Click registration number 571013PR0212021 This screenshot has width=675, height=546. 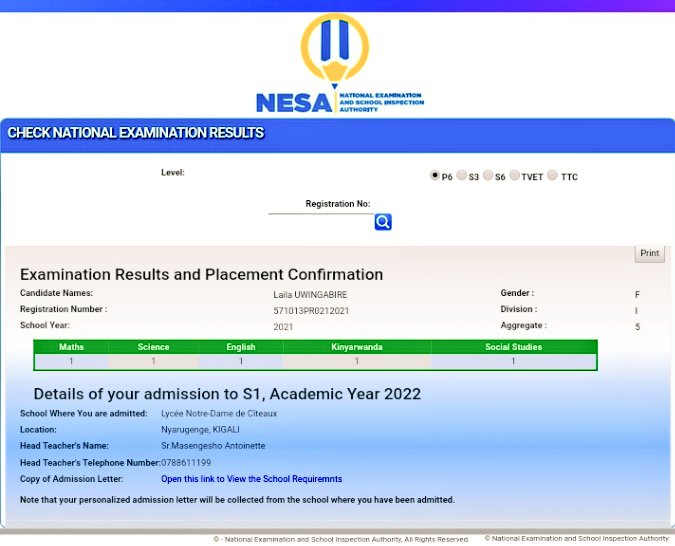pyautogui.click(x=311, y=311)
